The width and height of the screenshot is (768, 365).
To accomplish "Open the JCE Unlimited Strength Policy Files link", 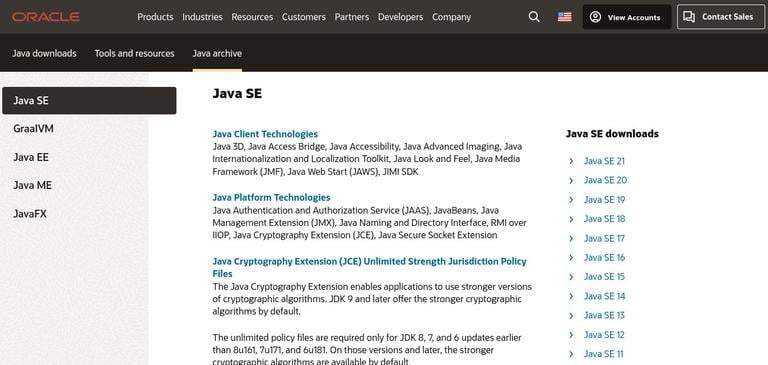I will pos(369,268).
